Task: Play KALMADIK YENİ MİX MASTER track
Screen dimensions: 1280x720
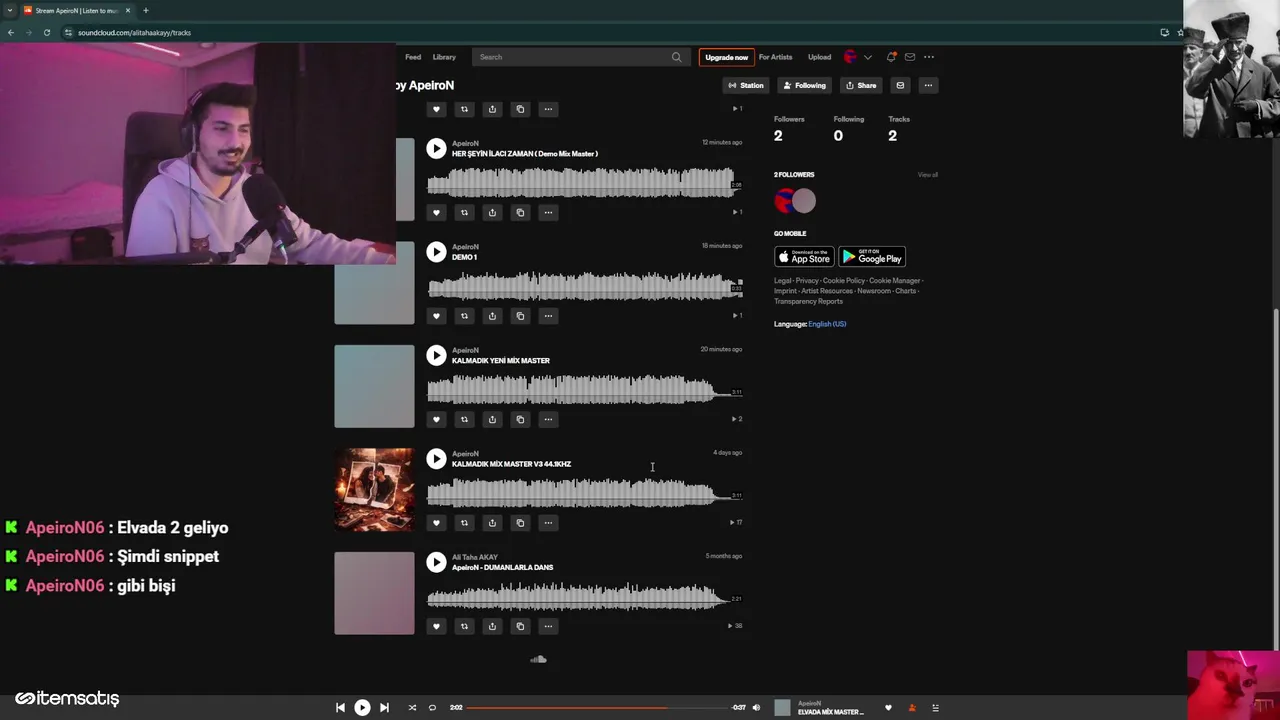Action: (x=436, y=355)
